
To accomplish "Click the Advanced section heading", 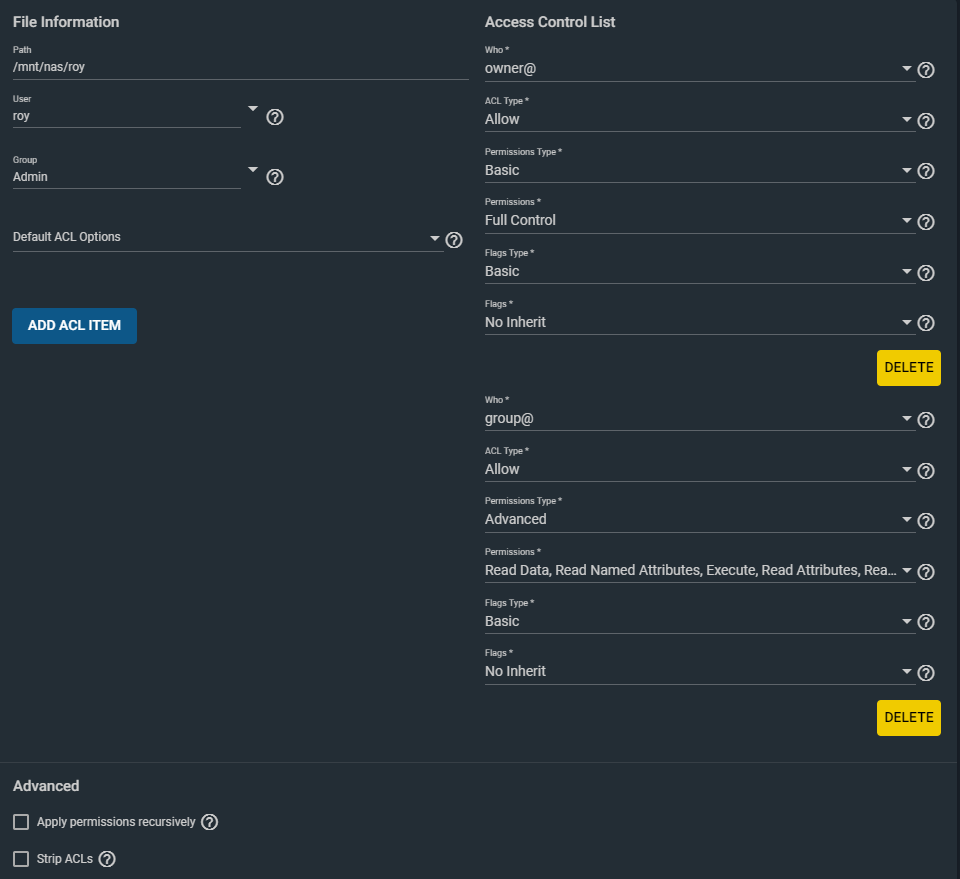I will click(46, 786).
